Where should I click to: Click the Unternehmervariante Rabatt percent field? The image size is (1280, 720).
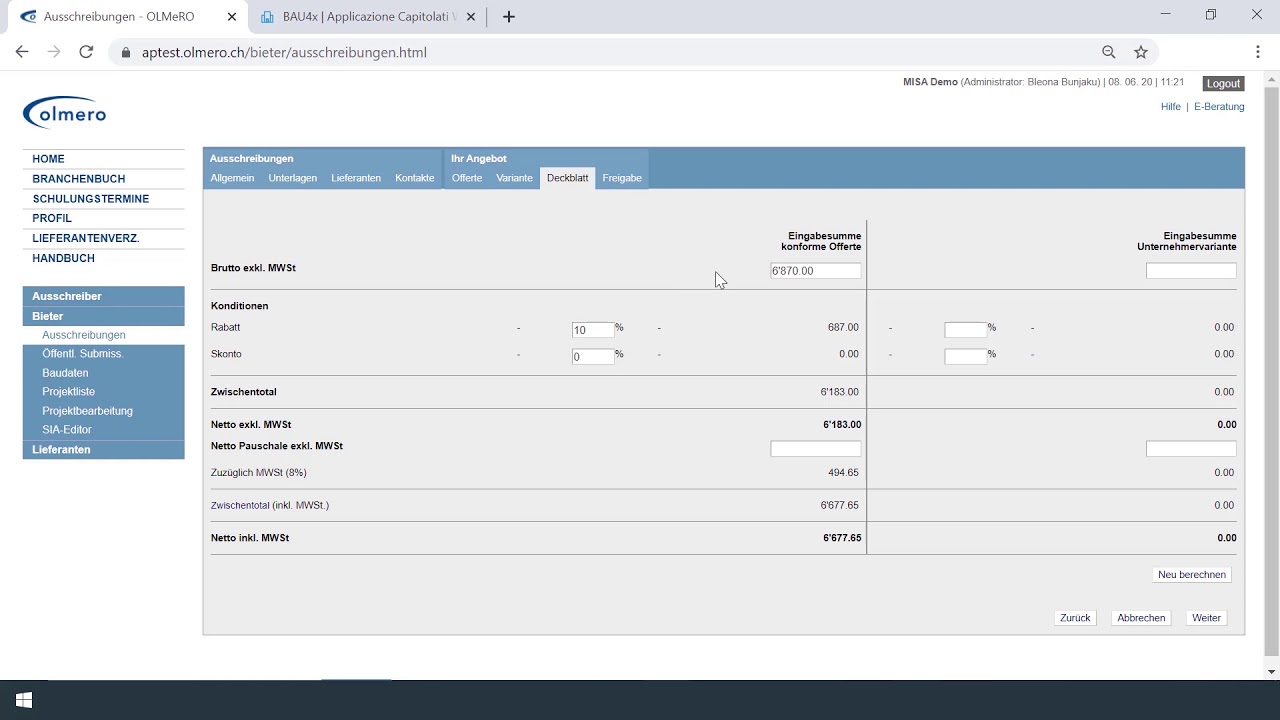tap(966, 329)
